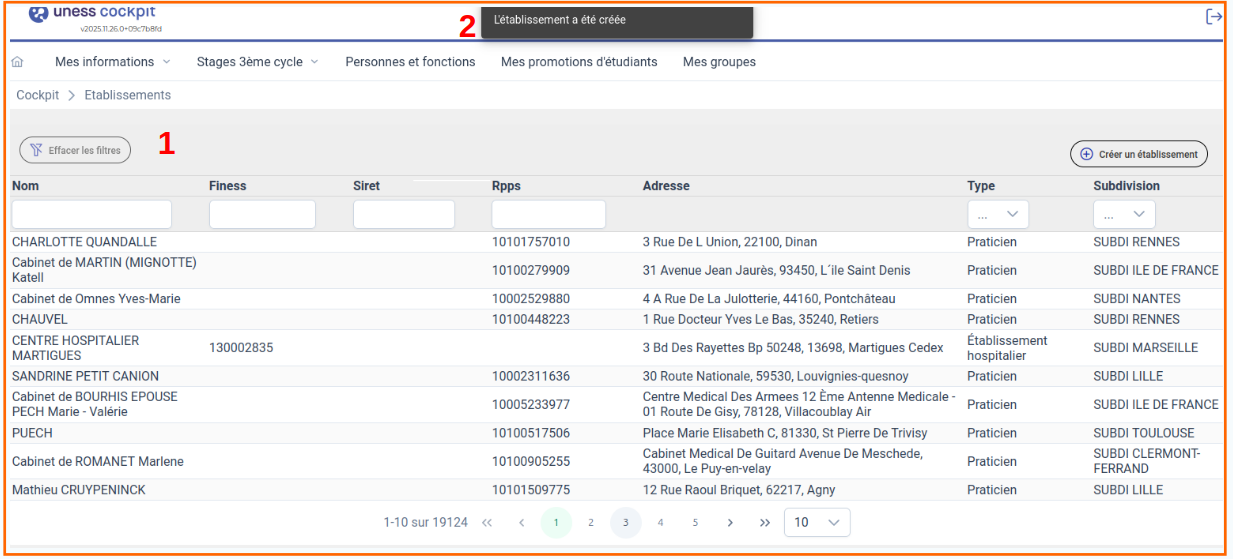This screenshot has width=1233, height=559.
Task: Clear filters with Effacer les filtres
Action: [75, 150]
